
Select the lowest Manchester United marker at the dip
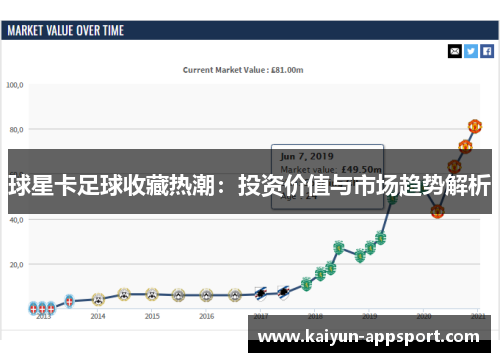[437, 211]
